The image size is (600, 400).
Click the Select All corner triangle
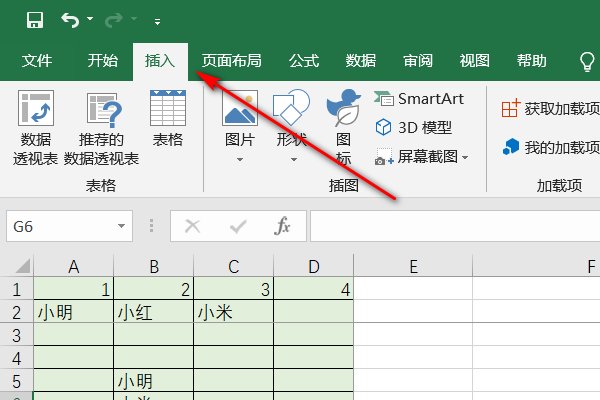[23, 266]
